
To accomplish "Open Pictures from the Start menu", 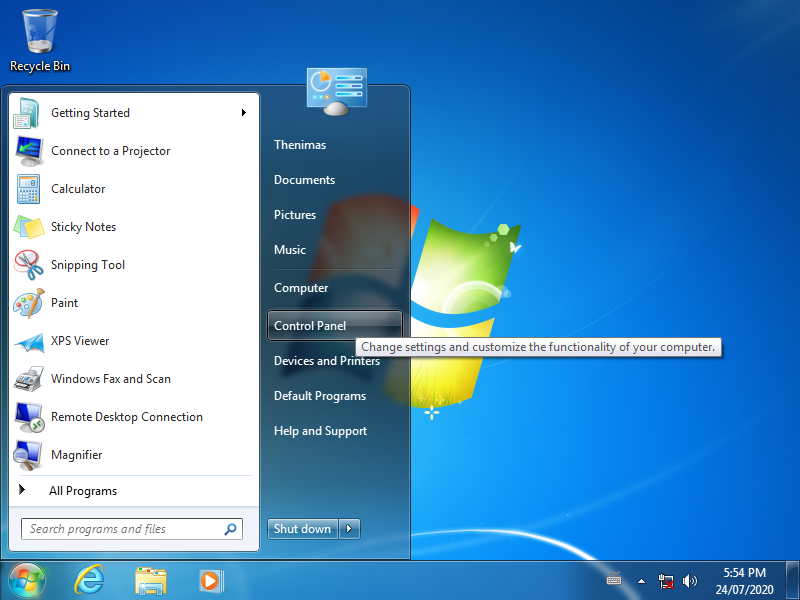I will tap(295, 215).
